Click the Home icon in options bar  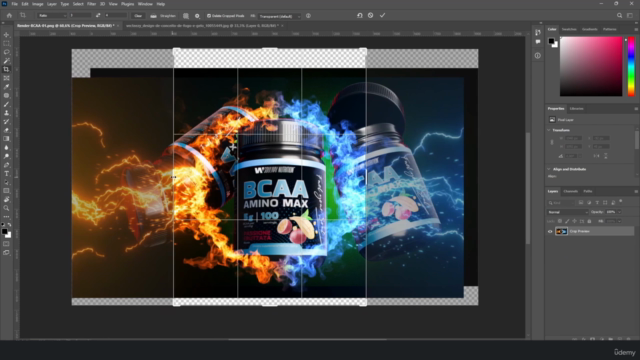click(x=9, y=16)
